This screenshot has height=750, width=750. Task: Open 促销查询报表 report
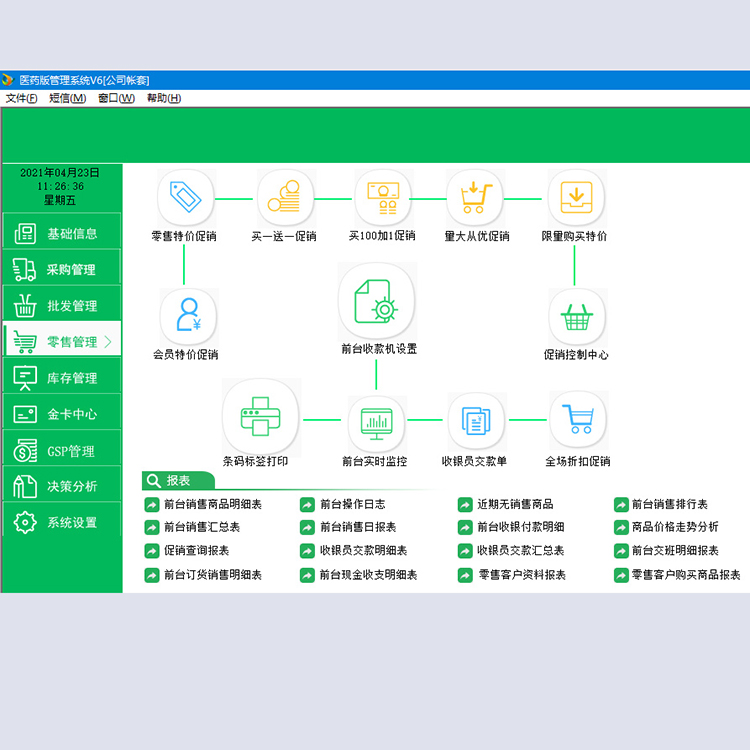tap(197, 551)
